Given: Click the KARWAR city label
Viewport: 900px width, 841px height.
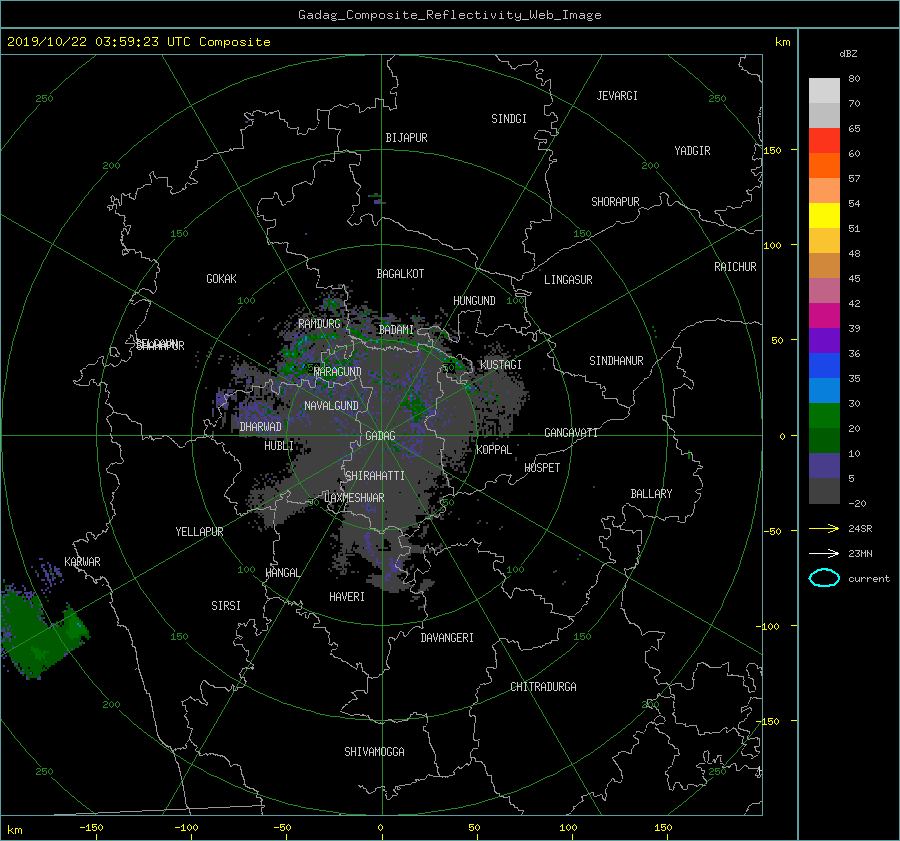Looking at the screenshot, I should 82,562.
